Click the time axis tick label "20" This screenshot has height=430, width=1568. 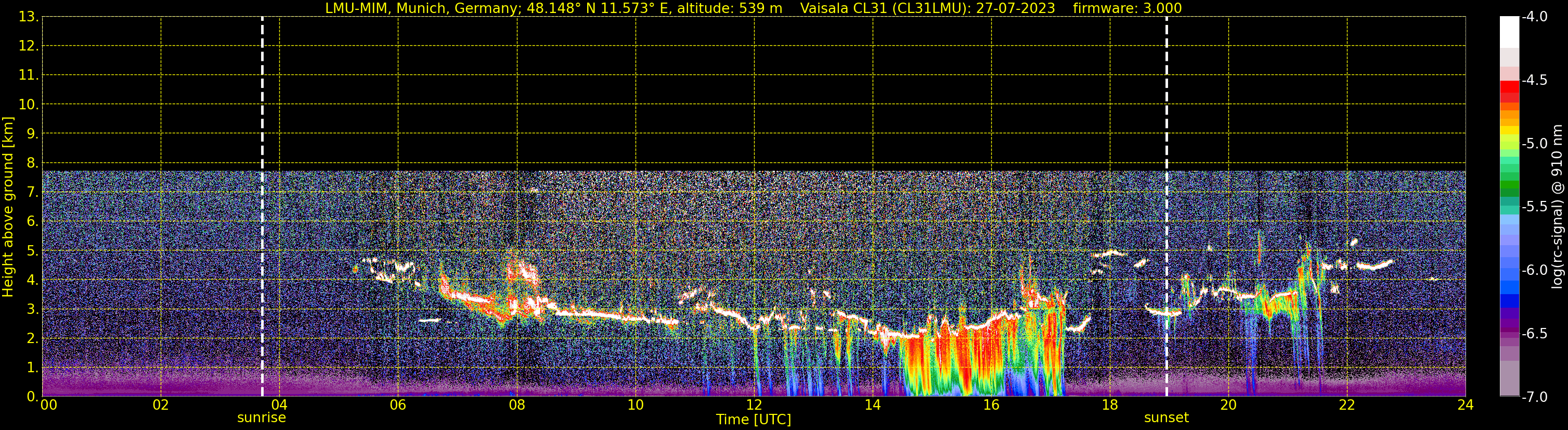(1228, 405)
